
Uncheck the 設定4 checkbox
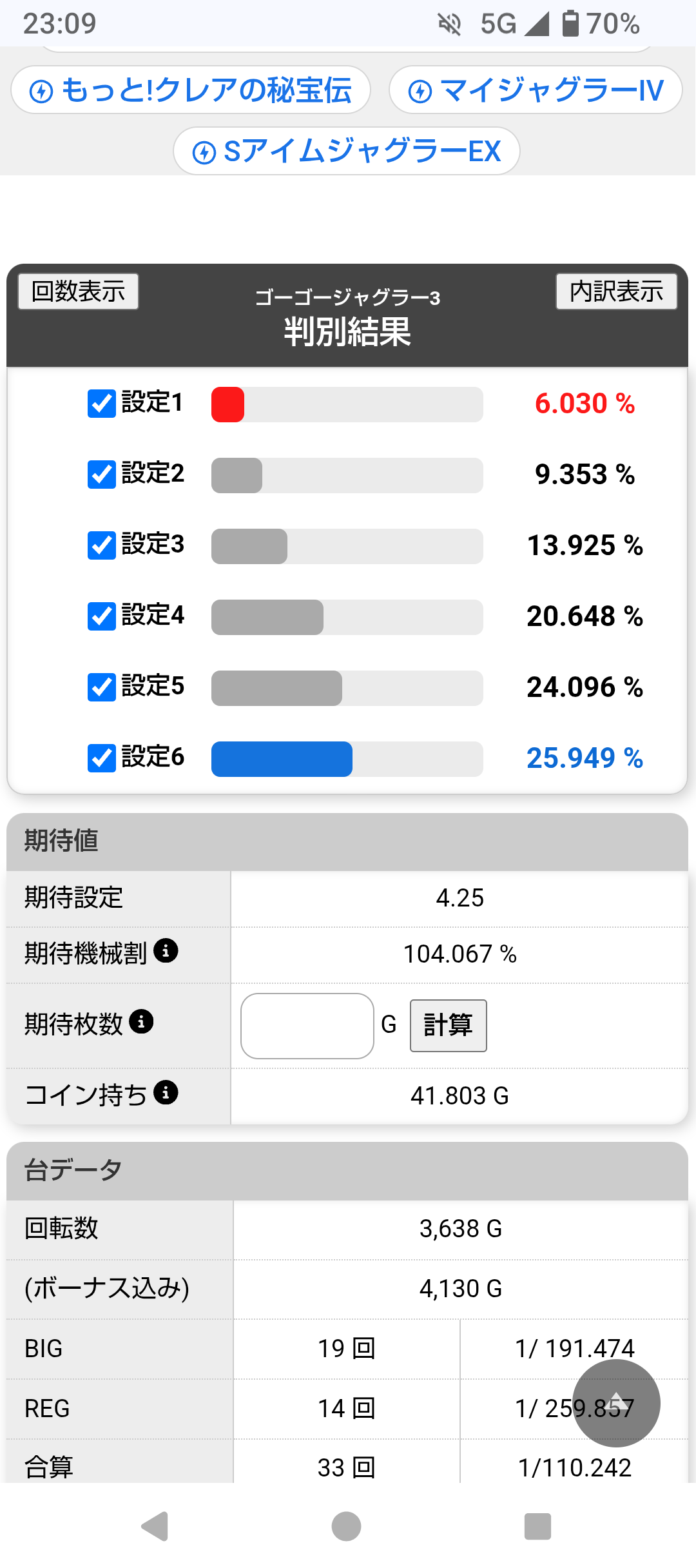(x=102, y=616)
